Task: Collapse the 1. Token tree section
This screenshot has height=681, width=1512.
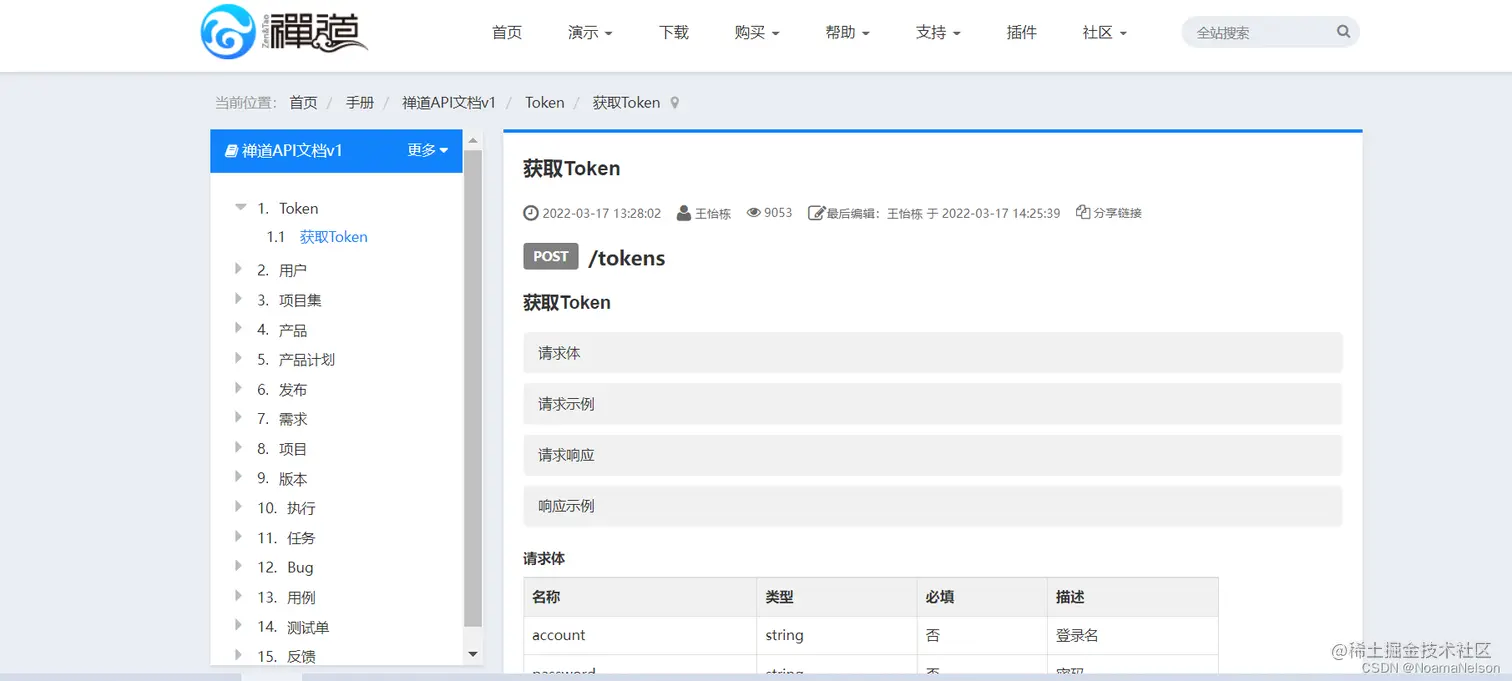Action: (x=240, y=207)
